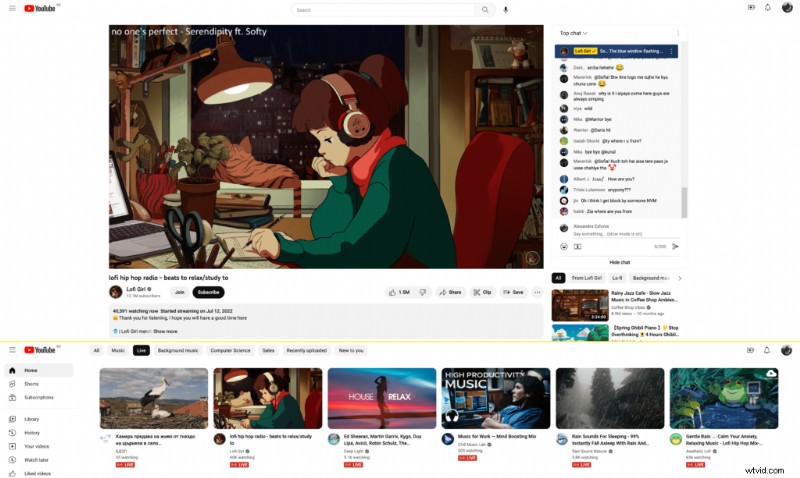Share the live stream
The width and height of the screenshot is (800, 478).
click(450, 292)
